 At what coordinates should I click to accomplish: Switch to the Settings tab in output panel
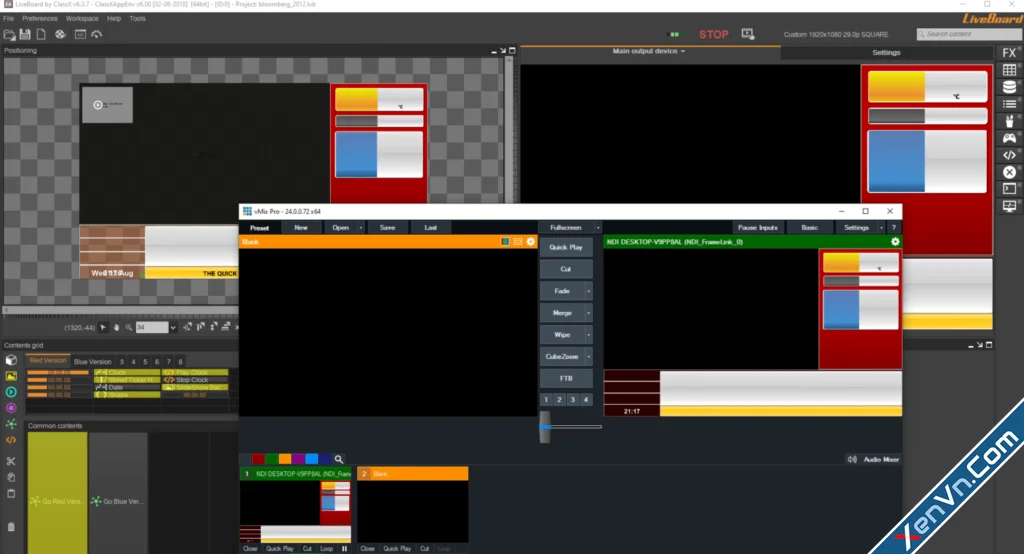(x=886, y=52)
